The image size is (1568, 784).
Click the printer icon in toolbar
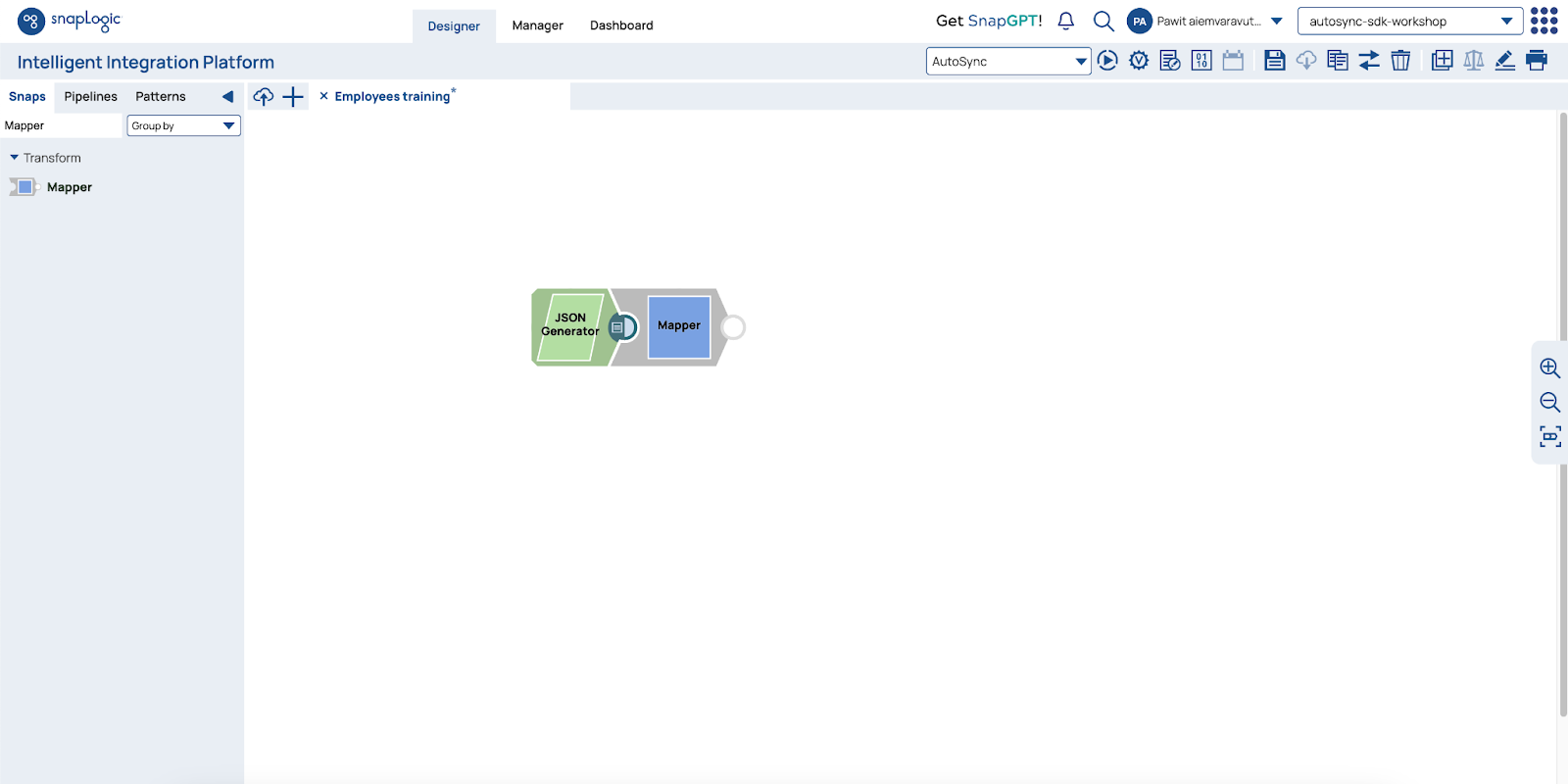[1537, 61]
